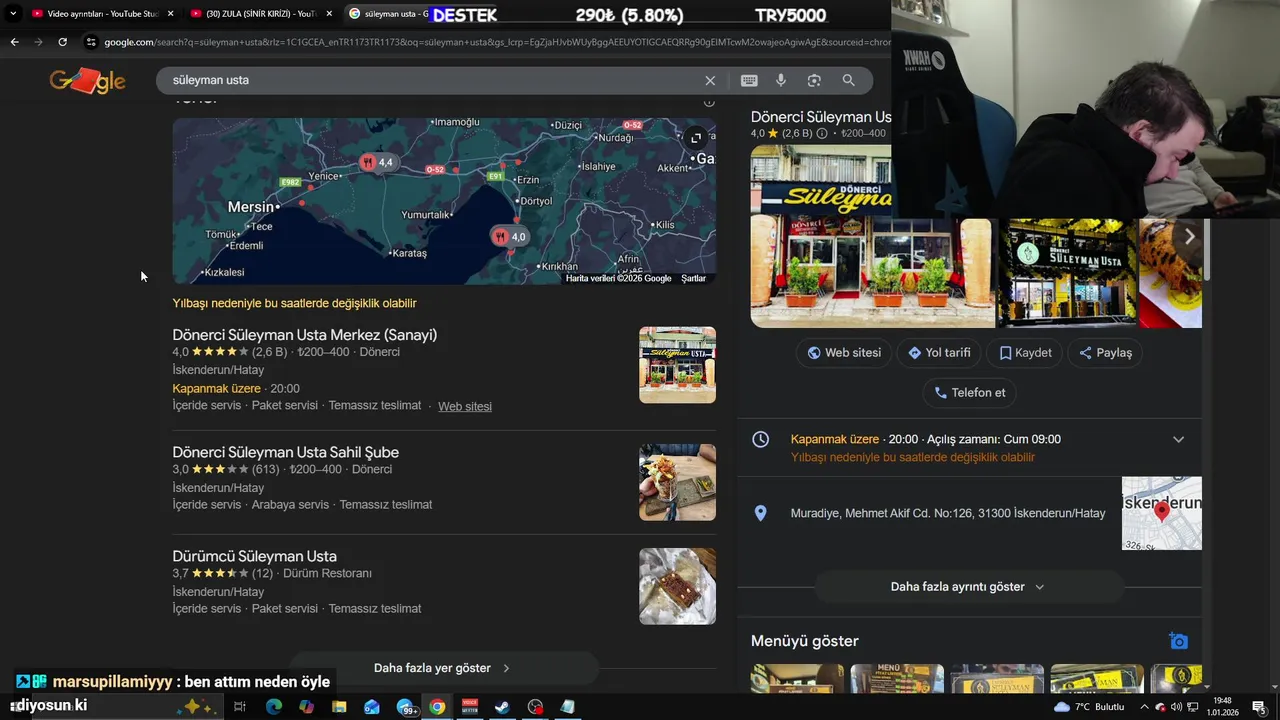Expand the map to full view
This screenshot has height=720, width=1280.
(696, 138)
